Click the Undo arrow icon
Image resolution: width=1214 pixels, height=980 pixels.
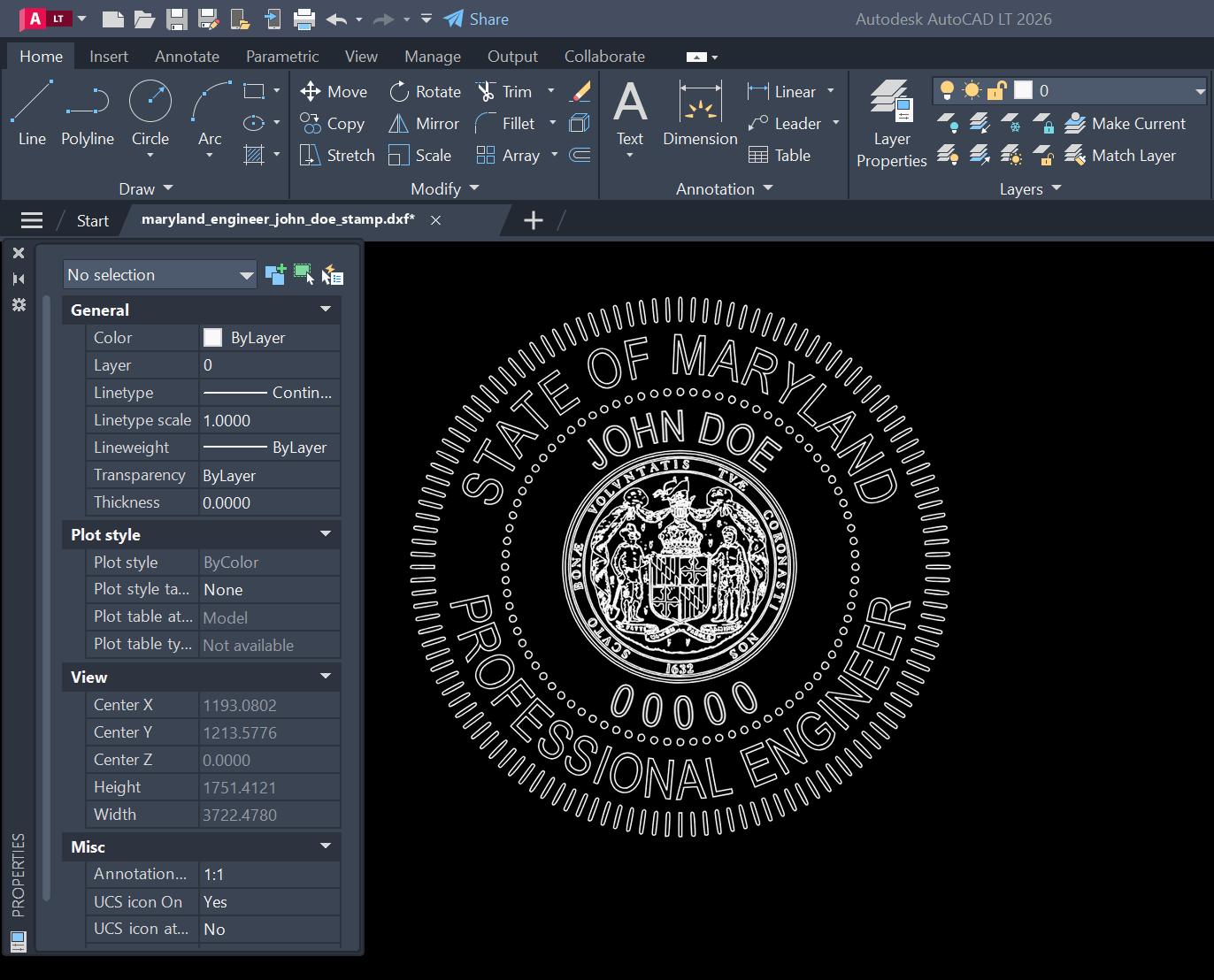(x=336, y=19)
